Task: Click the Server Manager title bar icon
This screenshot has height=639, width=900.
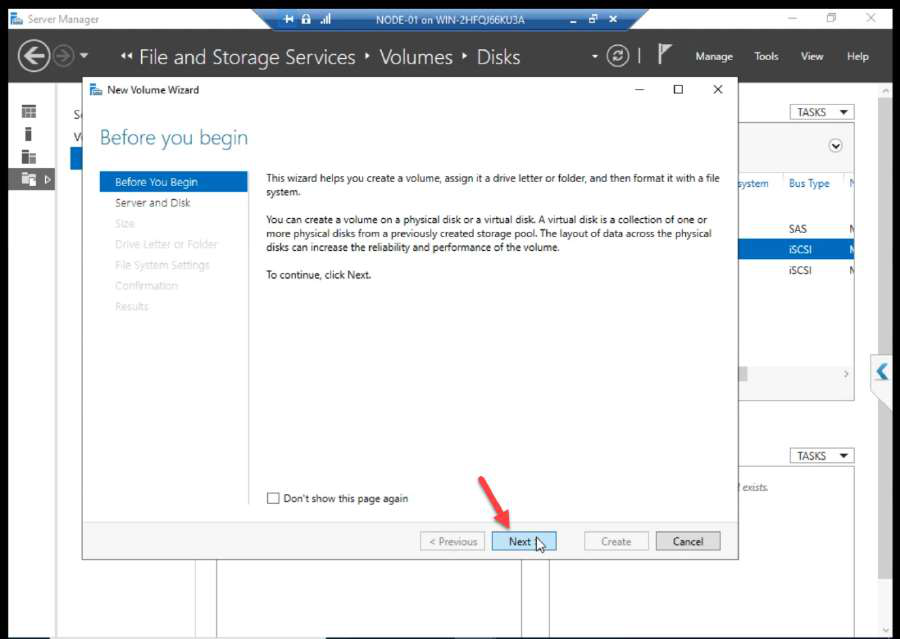Action: (17, 19)
